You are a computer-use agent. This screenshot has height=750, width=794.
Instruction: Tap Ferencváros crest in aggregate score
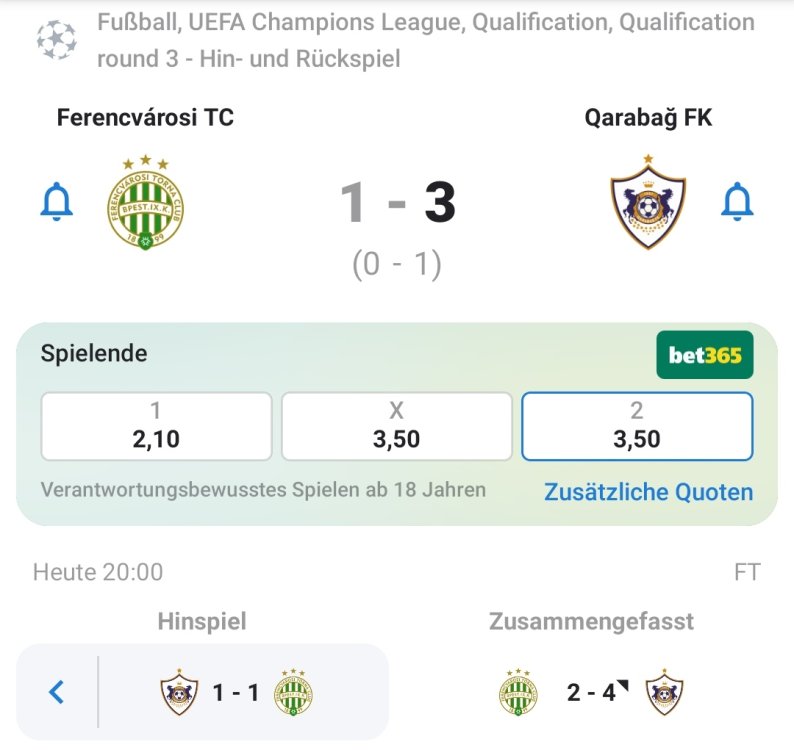(518, 692)
